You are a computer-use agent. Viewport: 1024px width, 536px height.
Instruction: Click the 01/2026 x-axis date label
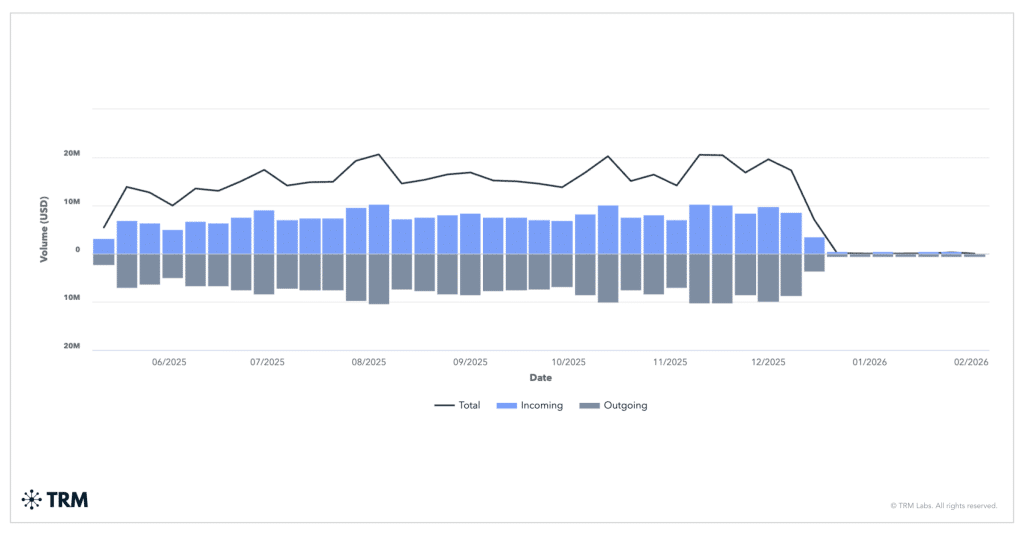[x=869, y=362]
